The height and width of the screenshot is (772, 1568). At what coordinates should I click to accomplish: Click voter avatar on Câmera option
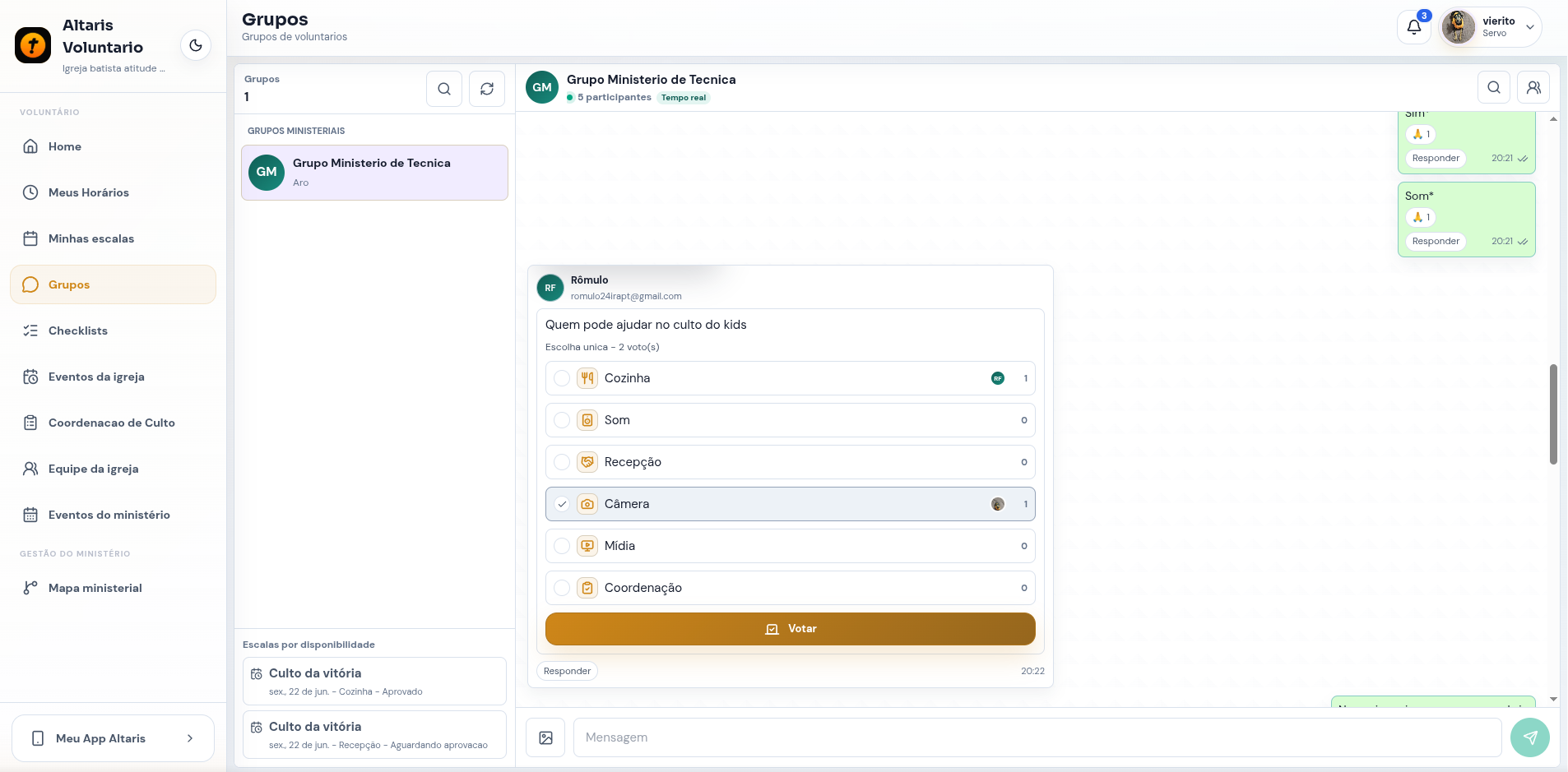[x=998, y=504]
